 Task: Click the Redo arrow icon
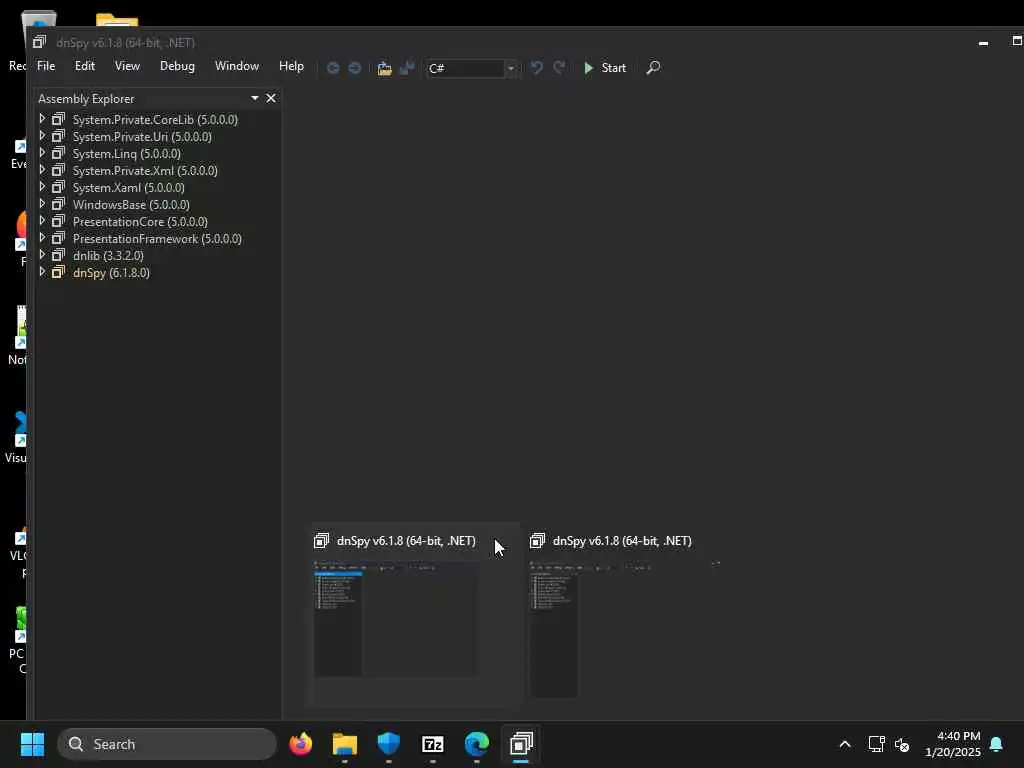(x=559, y=68)
